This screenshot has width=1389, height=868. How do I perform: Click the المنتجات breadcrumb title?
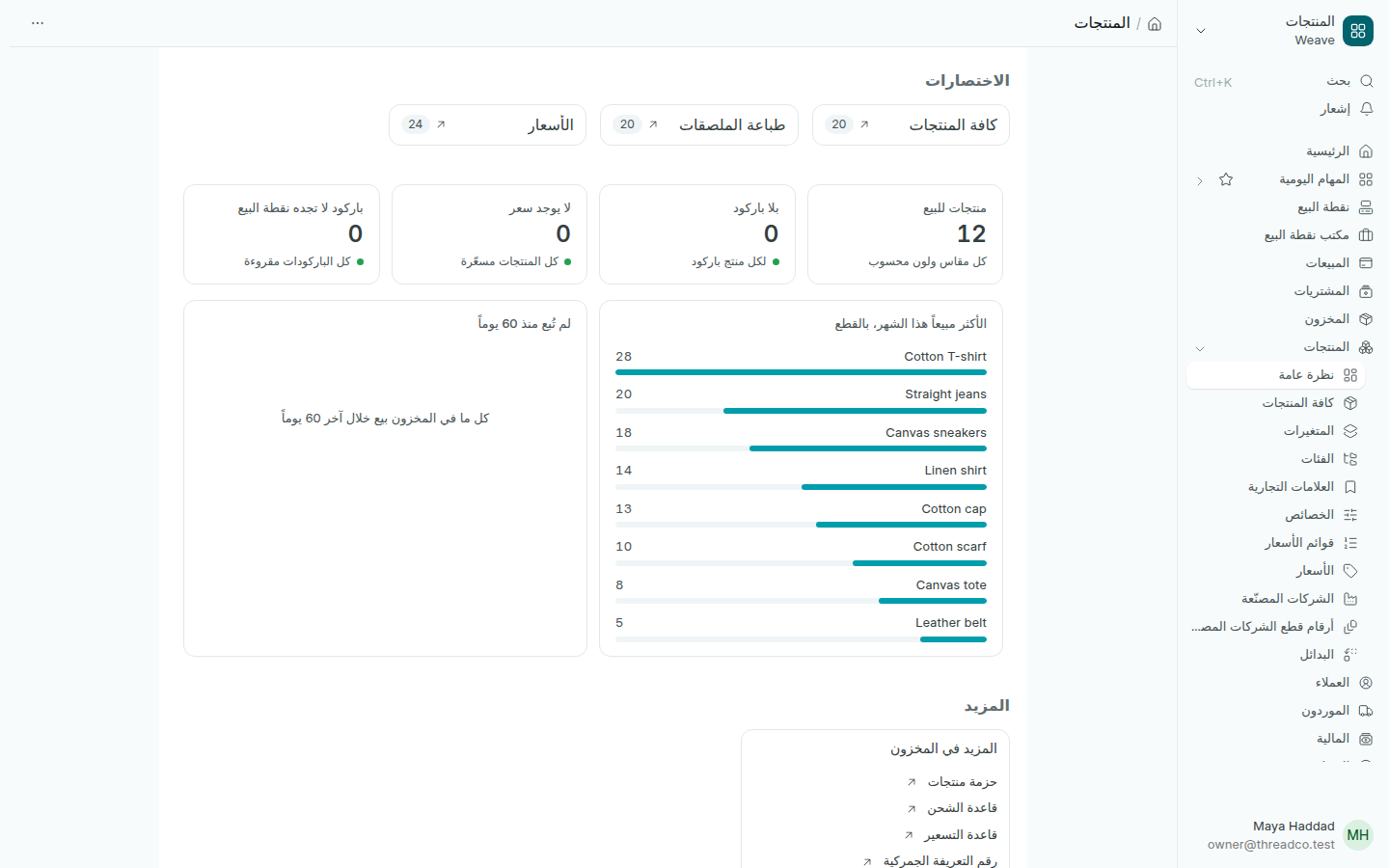pyautogui.click(x=1102, y=23)
